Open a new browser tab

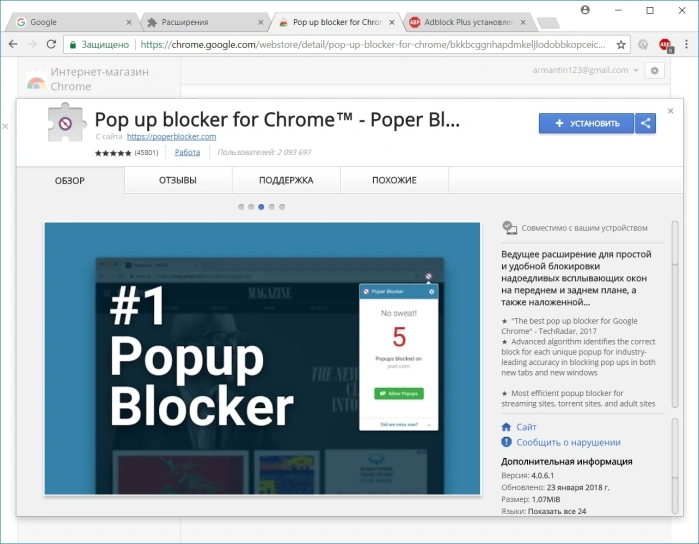pos(548,23)
